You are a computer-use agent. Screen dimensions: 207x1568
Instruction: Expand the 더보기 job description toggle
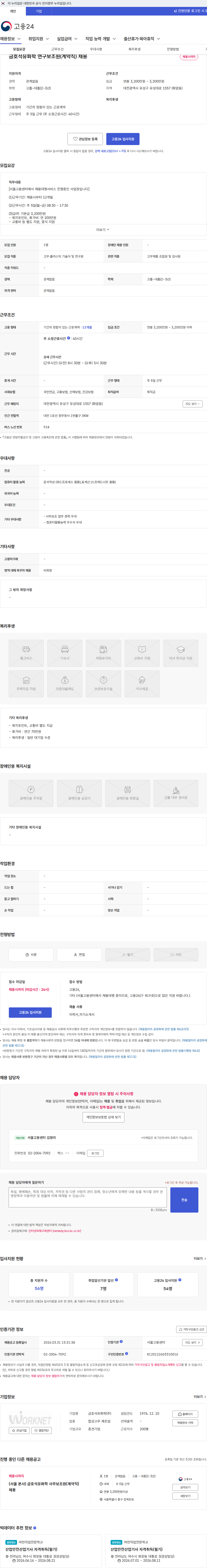tap(103, 230)
